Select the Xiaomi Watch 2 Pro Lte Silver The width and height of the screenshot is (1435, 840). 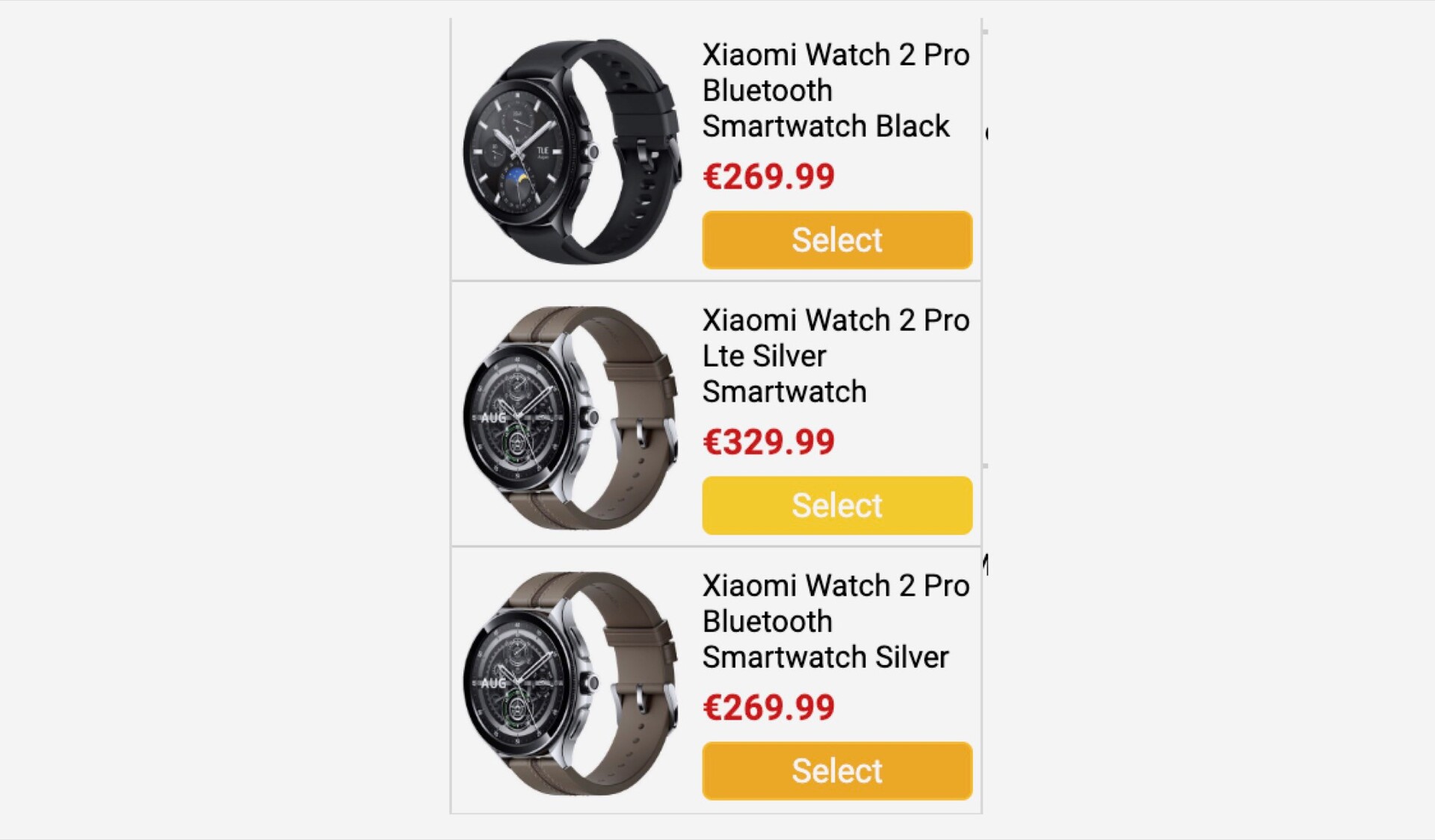(x=837, y=505)
